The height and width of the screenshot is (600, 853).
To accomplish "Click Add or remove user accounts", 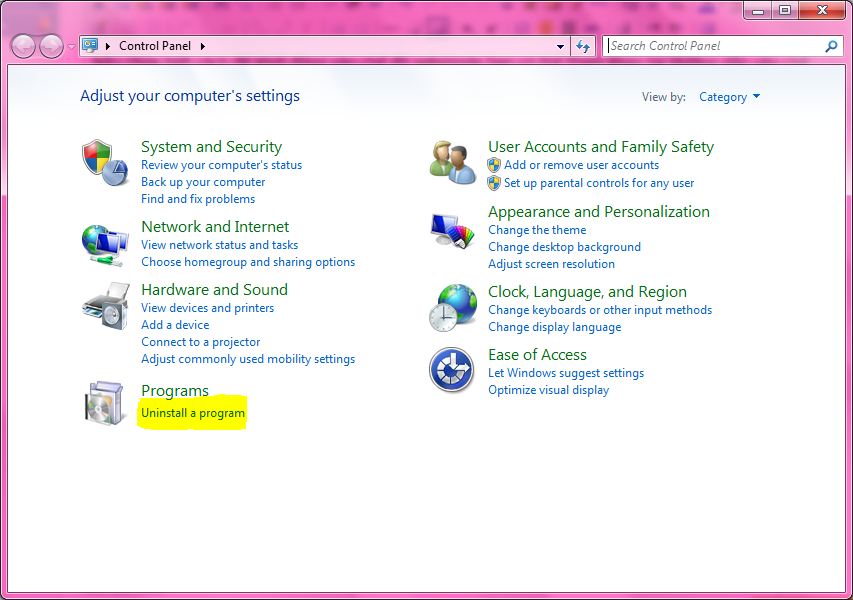I will [x=582, y=165].
